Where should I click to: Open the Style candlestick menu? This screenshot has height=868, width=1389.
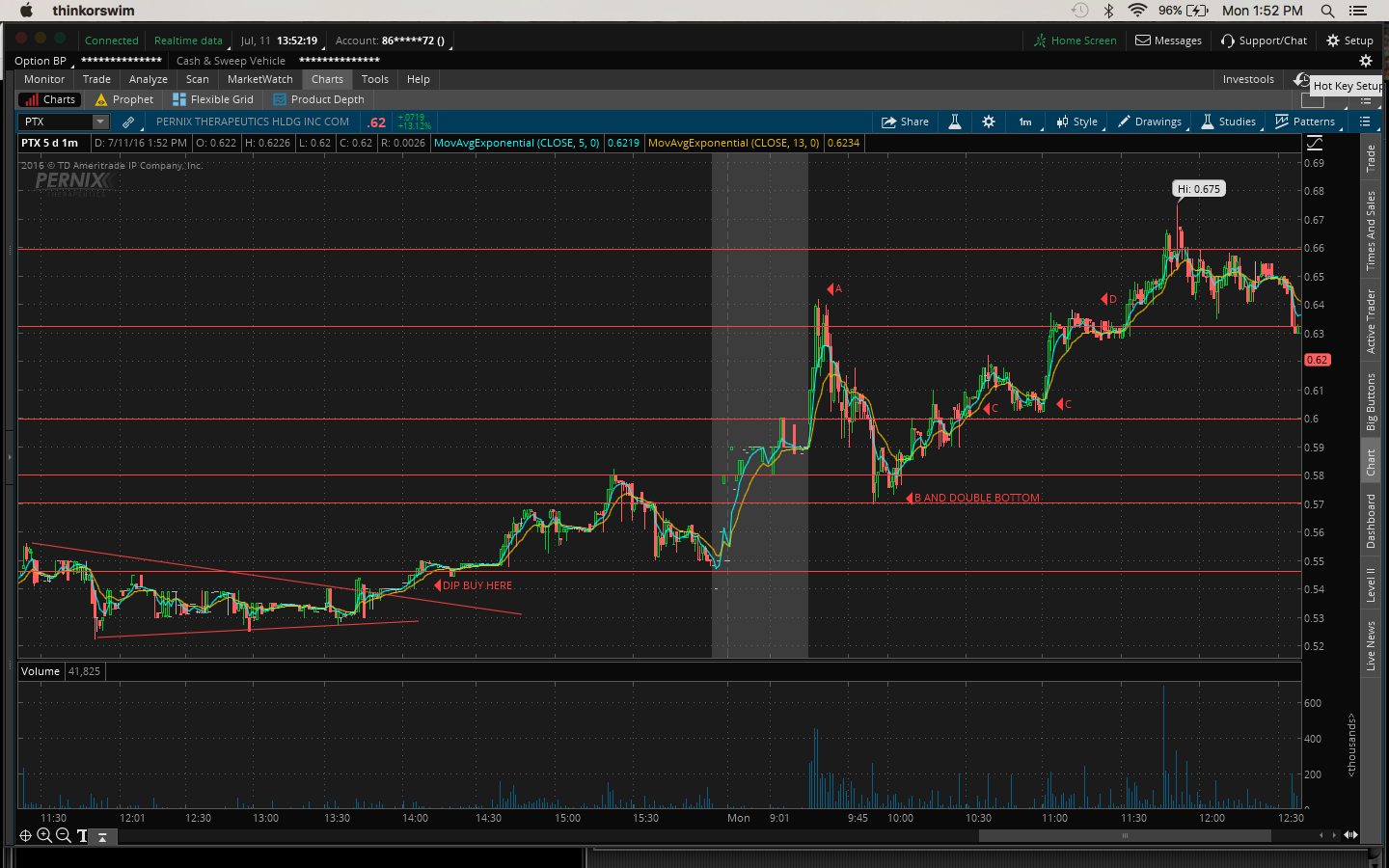click(x=1076, y=122)
